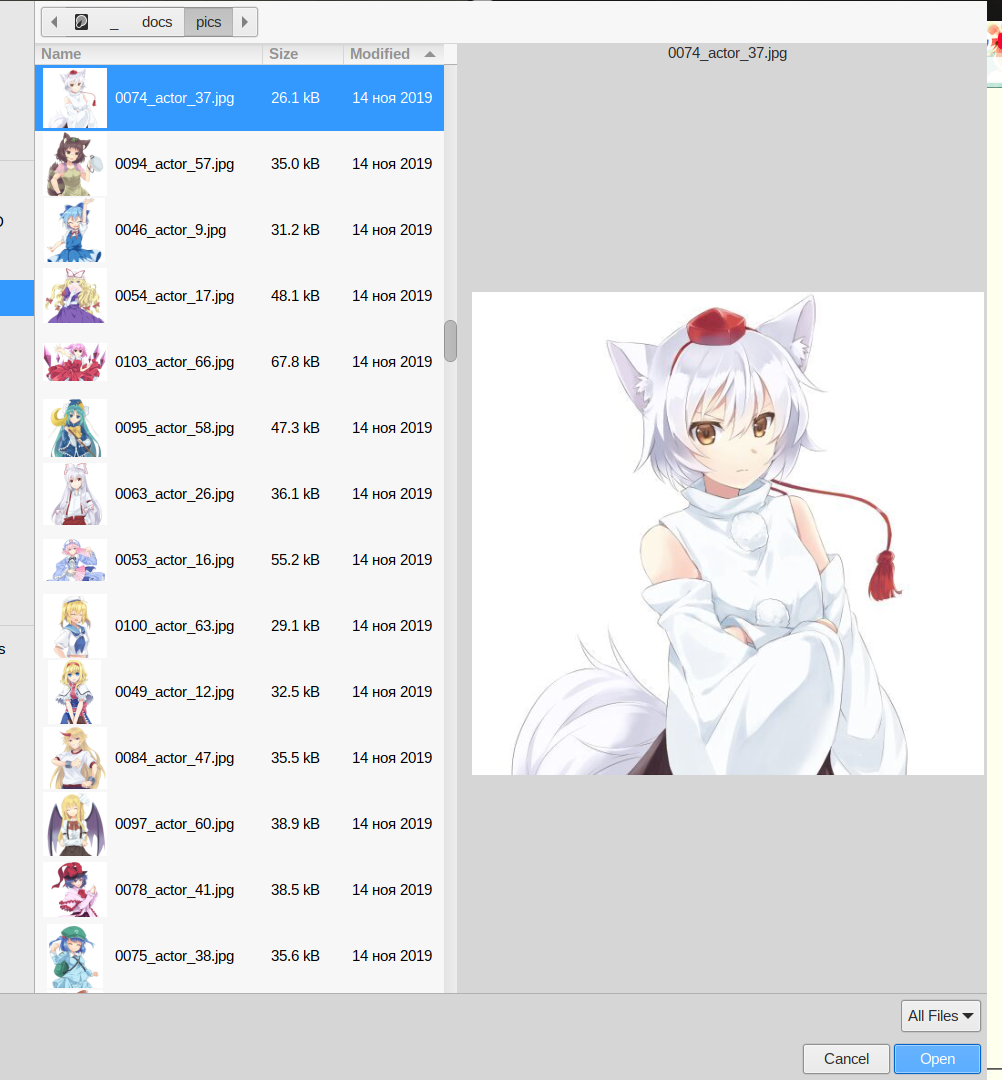Click the Open button

(937, 1059)
